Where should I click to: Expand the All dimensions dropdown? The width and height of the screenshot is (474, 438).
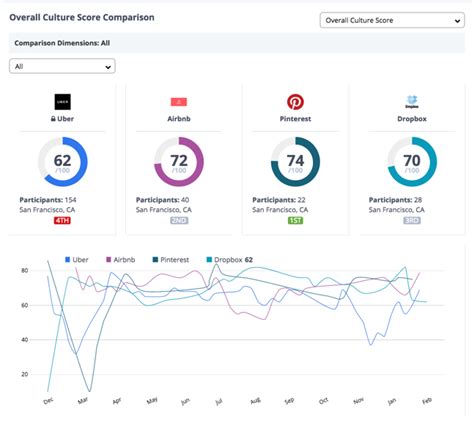click(x=62, y=66)
